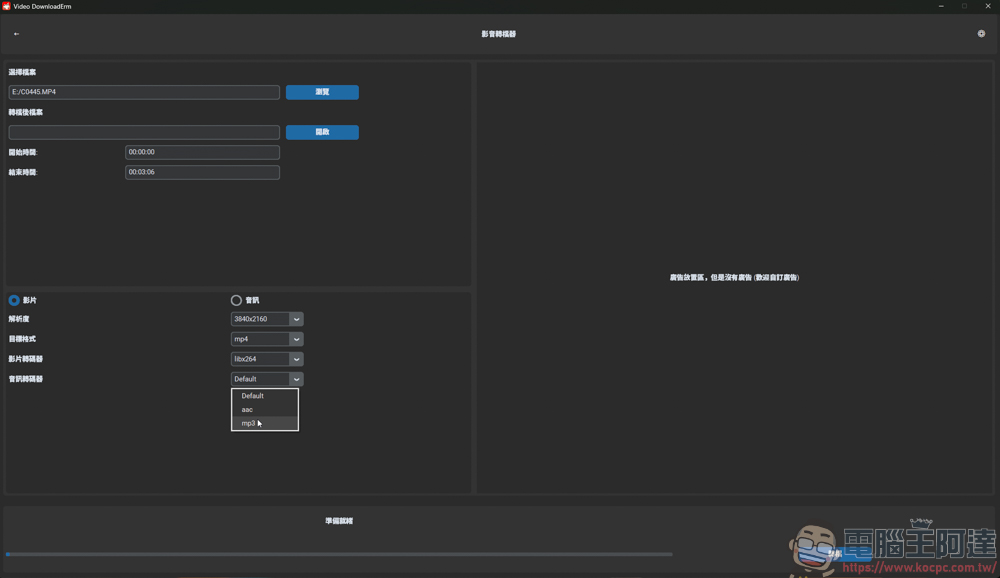This screenshot has width=1000, height=578.
Task: Click the 音訊轉碼器 label
Action: click(26, 379)
